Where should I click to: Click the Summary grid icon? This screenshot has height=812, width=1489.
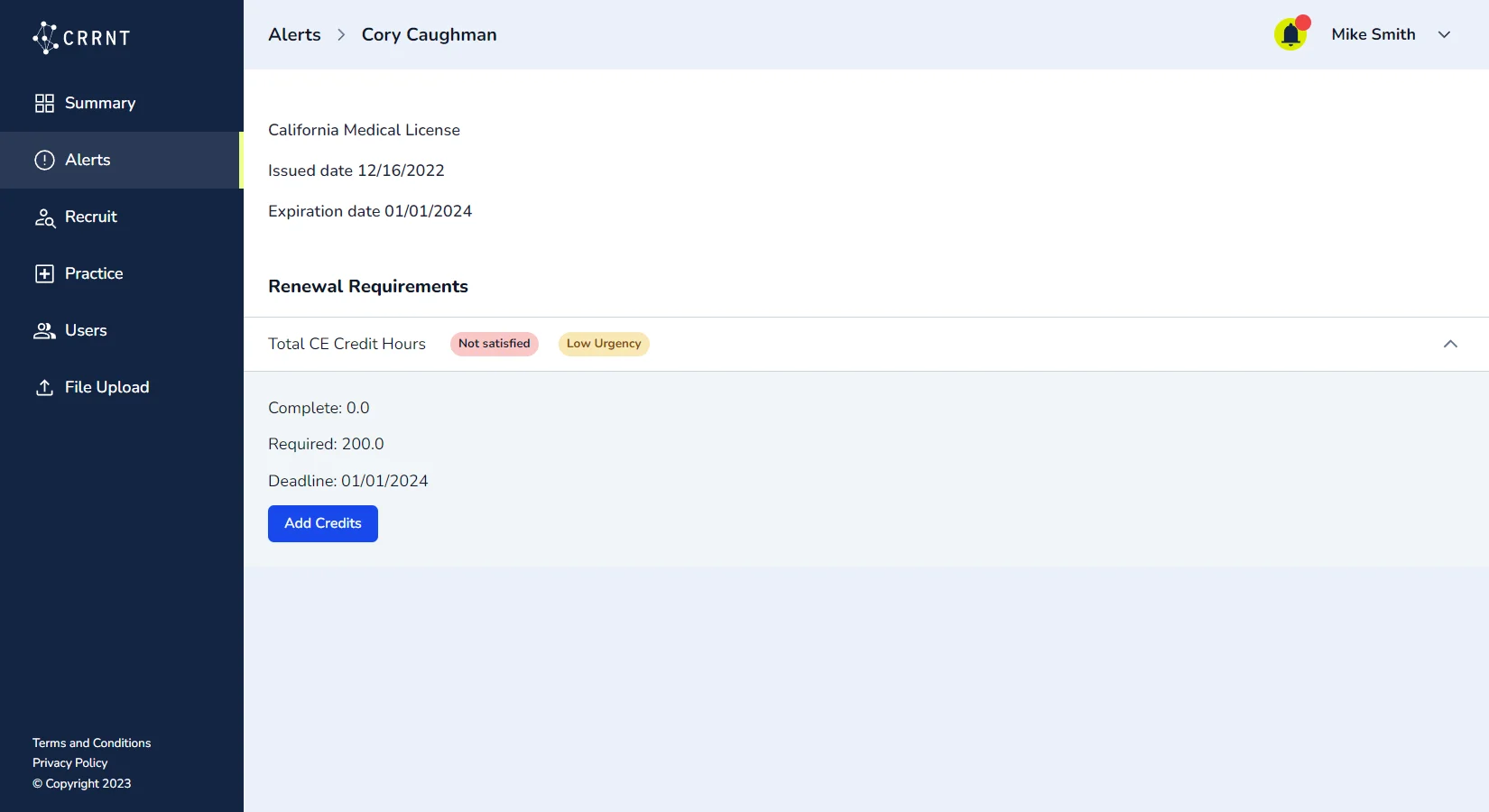44,103
